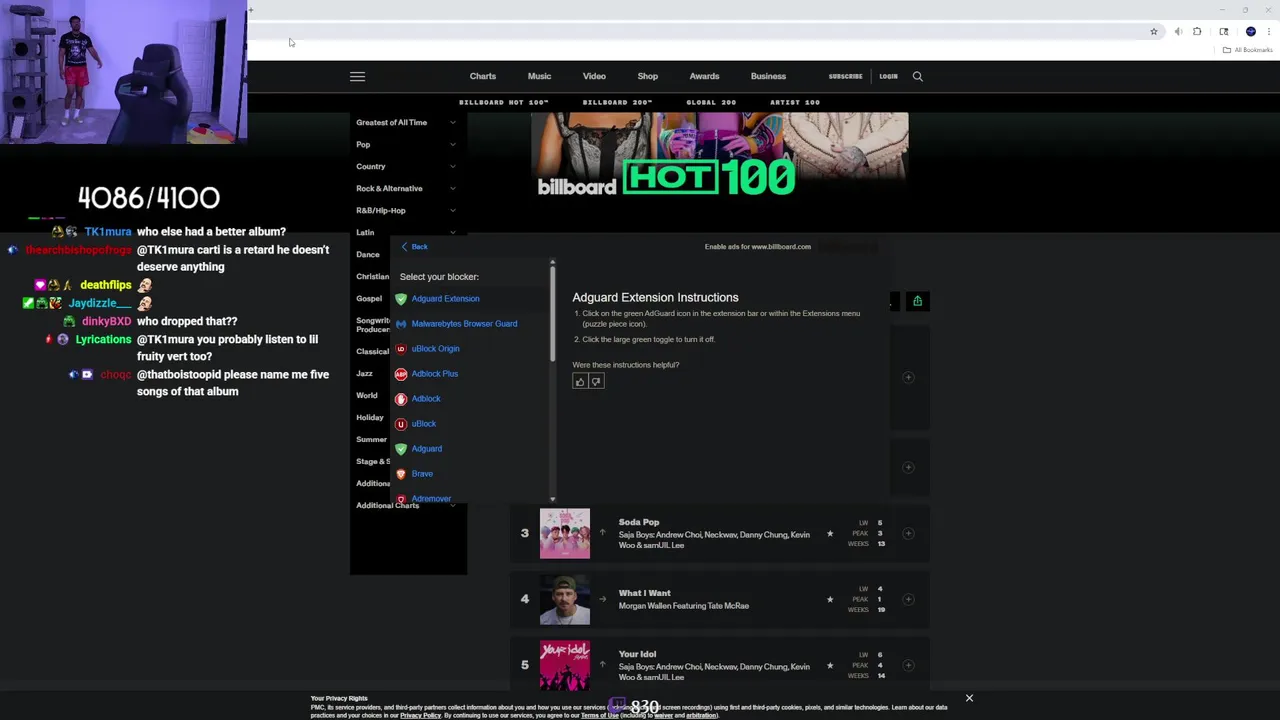This screenshot has width=1280, height=720.
Task: Click the Billboard Hot 100 logo banner
Action: coord(667,177)
